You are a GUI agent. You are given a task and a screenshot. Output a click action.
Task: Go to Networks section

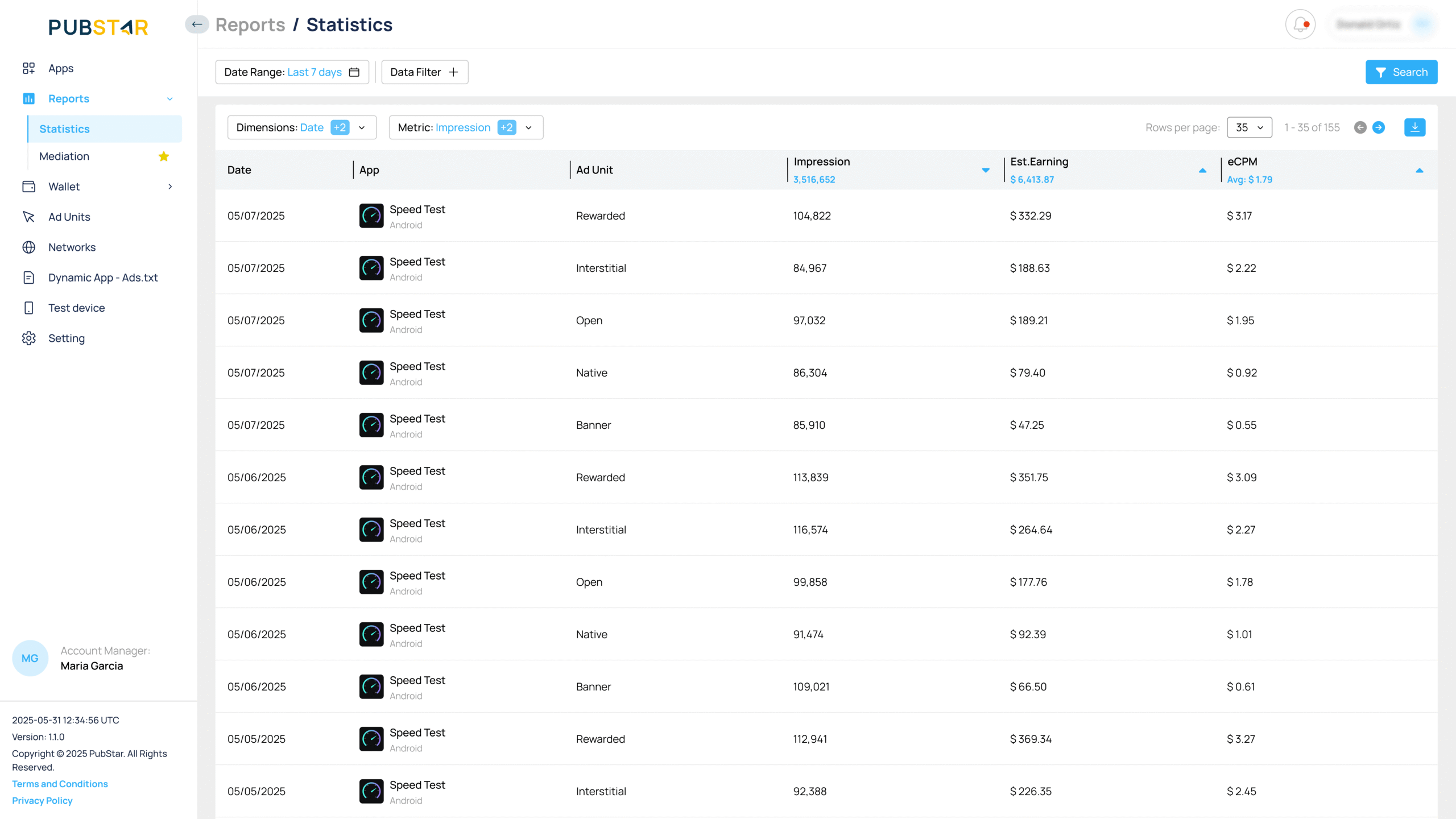point(72,247)
